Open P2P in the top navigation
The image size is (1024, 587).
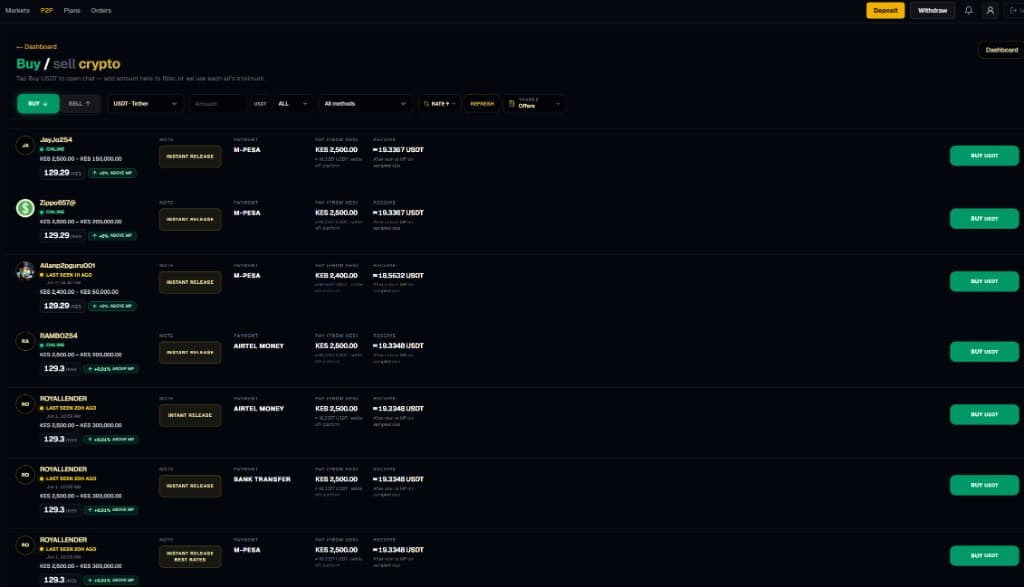[x=46, y=10]
